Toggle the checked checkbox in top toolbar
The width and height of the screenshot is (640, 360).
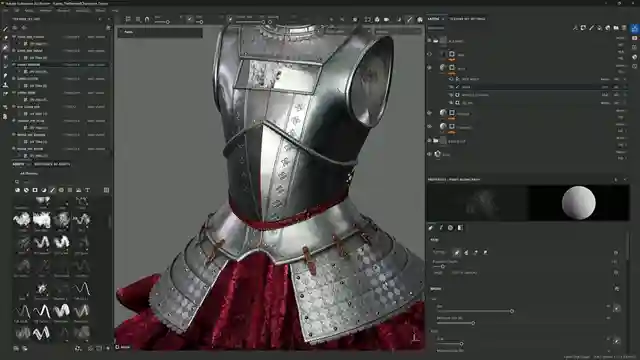[x=190, y=19]
